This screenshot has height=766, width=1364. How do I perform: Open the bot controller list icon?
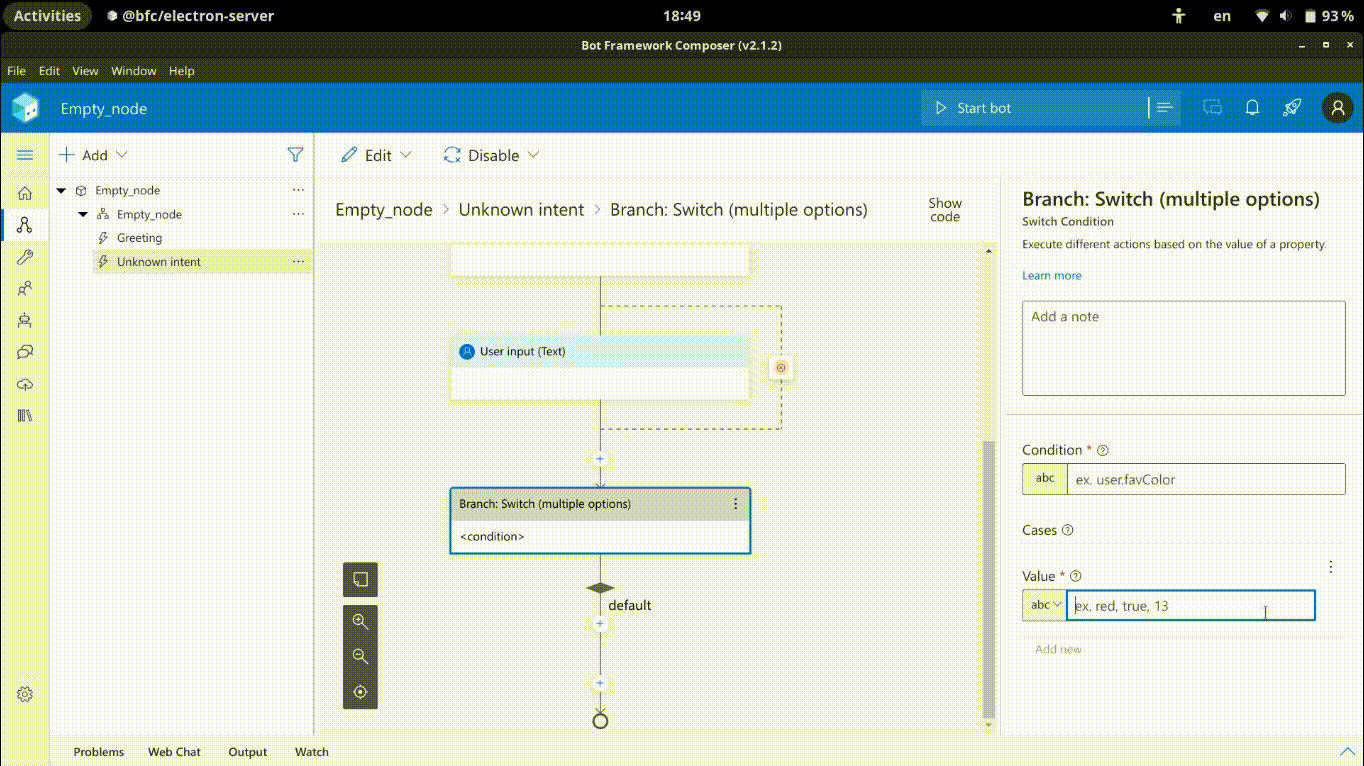tap(1164, 108)
